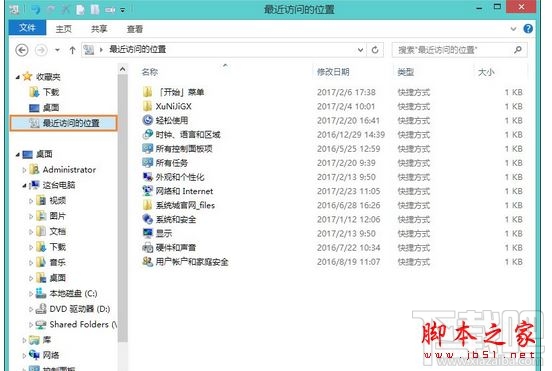
Task: Collapse the 桌面 root tree node
Action: (18, 155)
